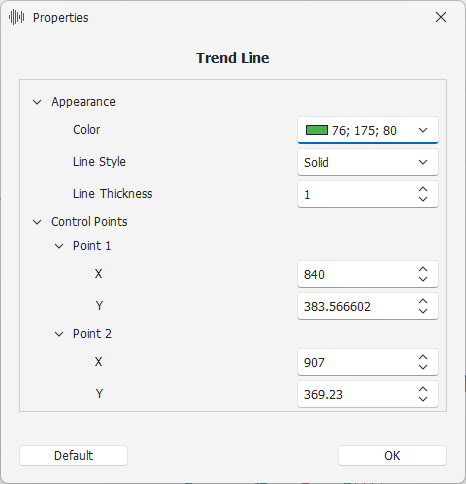The image size is (466, 484).
Task: Increase Point 1 Y value
Action: coord(423,301)
